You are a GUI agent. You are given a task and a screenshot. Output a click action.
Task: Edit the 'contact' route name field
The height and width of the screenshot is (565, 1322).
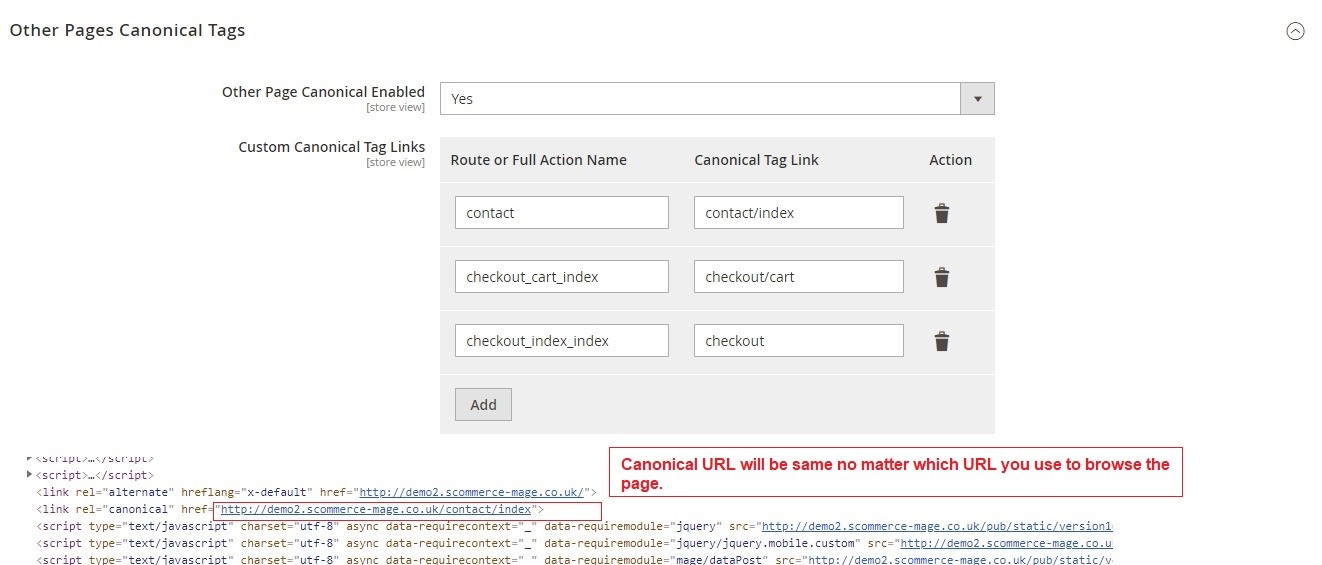pyautogui.click(x=561, y=213)
